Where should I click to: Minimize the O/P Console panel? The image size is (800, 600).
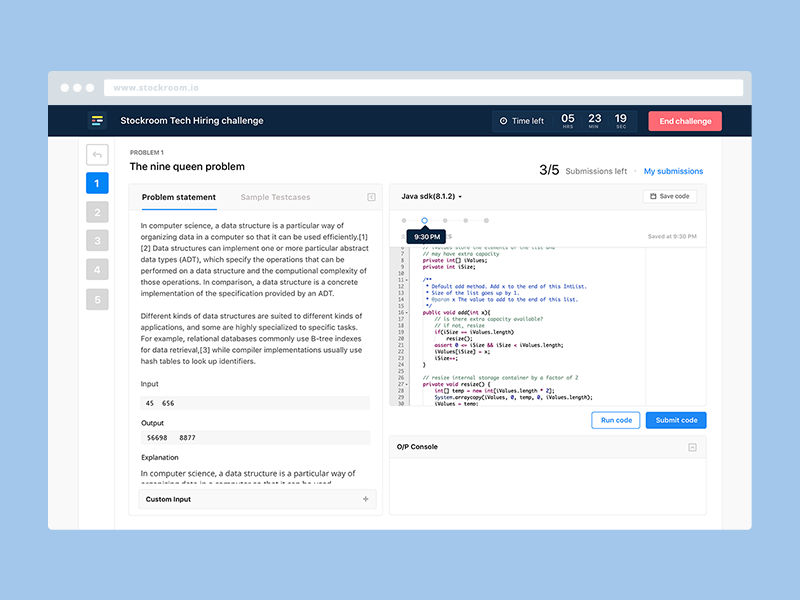click(x=692, y=447)
